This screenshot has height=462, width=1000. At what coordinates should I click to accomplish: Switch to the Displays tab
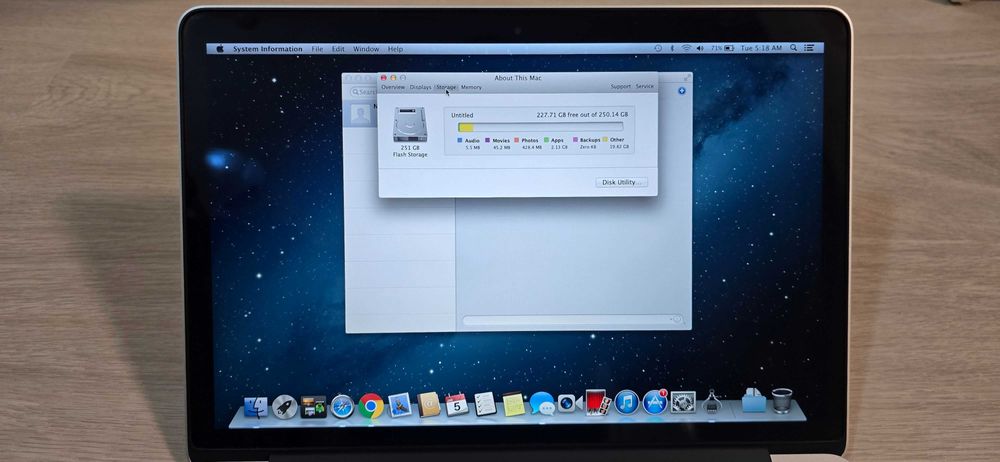pyautogui.click(x=420, y=87)
